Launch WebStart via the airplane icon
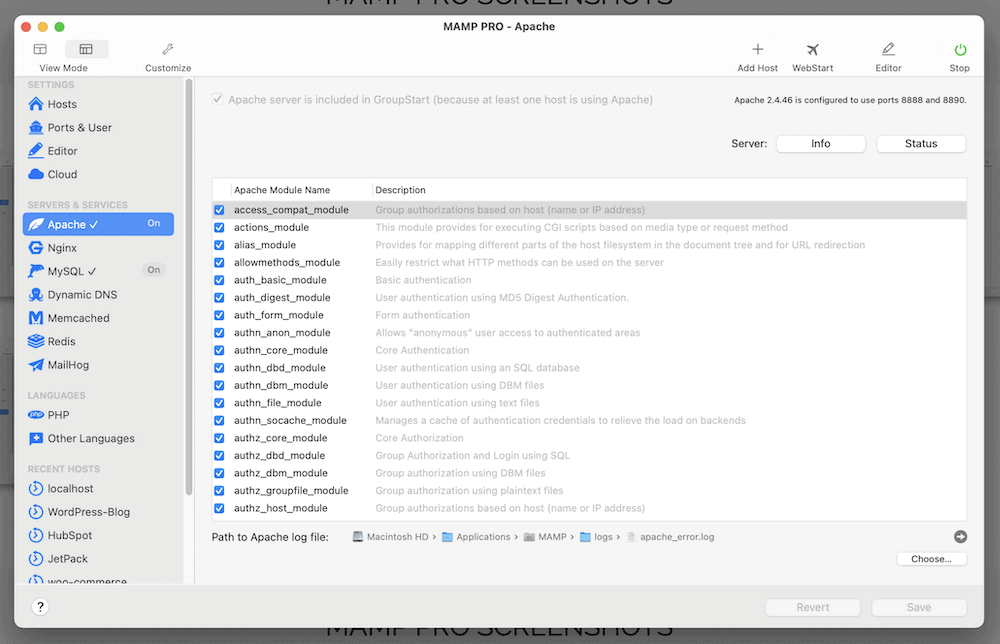Image resolution: width=1000 pixels, height=644 pixels. point(812,50)
